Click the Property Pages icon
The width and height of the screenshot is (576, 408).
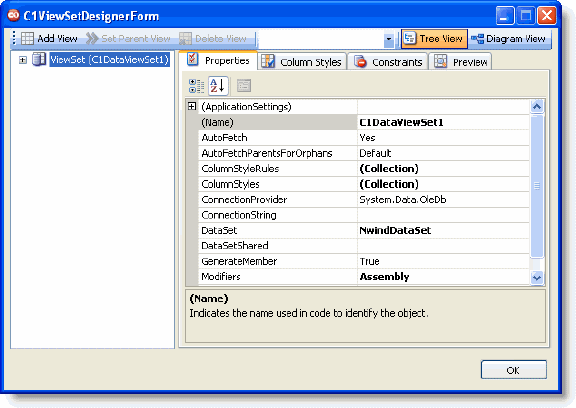[x=244, y=86]
